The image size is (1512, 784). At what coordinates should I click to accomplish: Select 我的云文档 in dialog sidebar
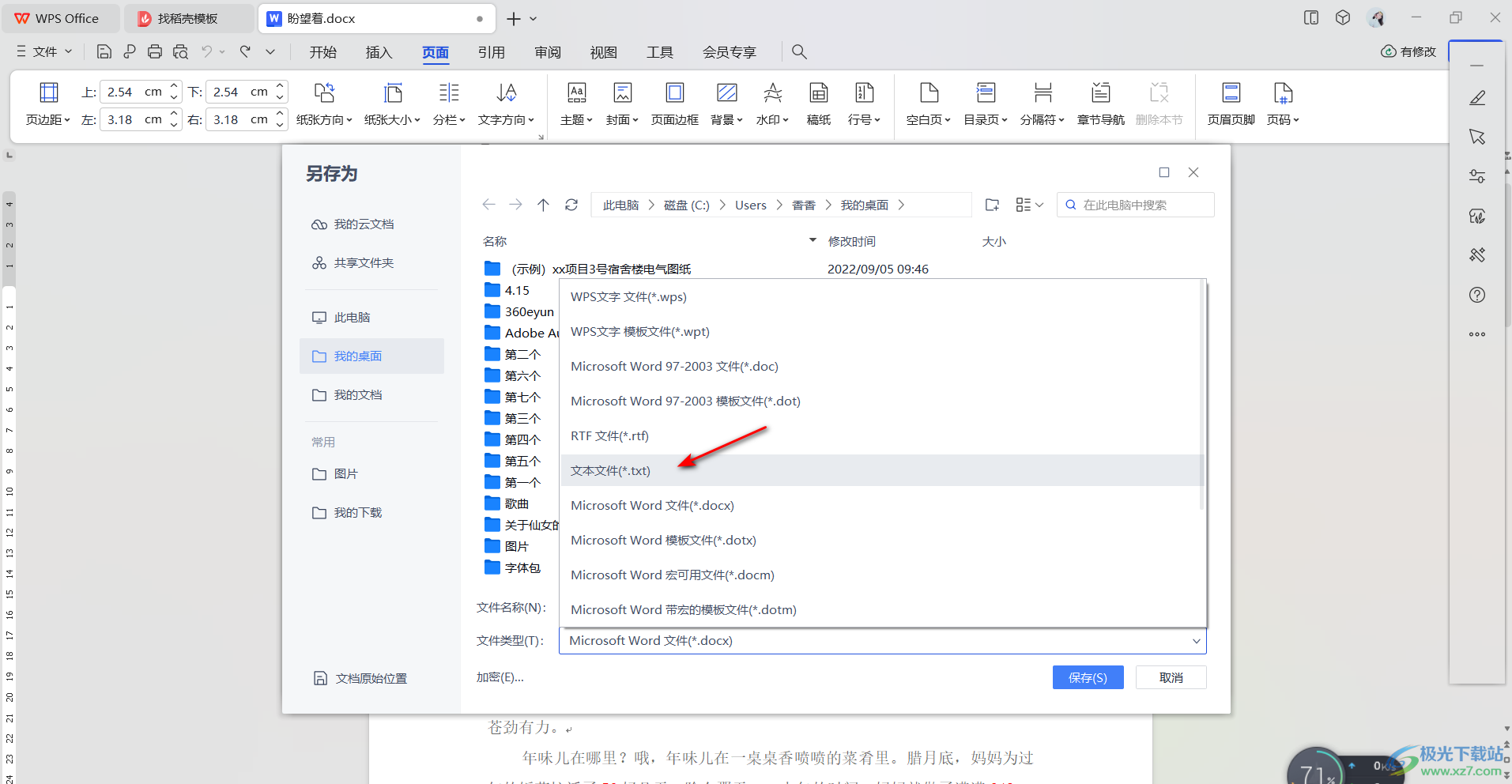point(371,224)
